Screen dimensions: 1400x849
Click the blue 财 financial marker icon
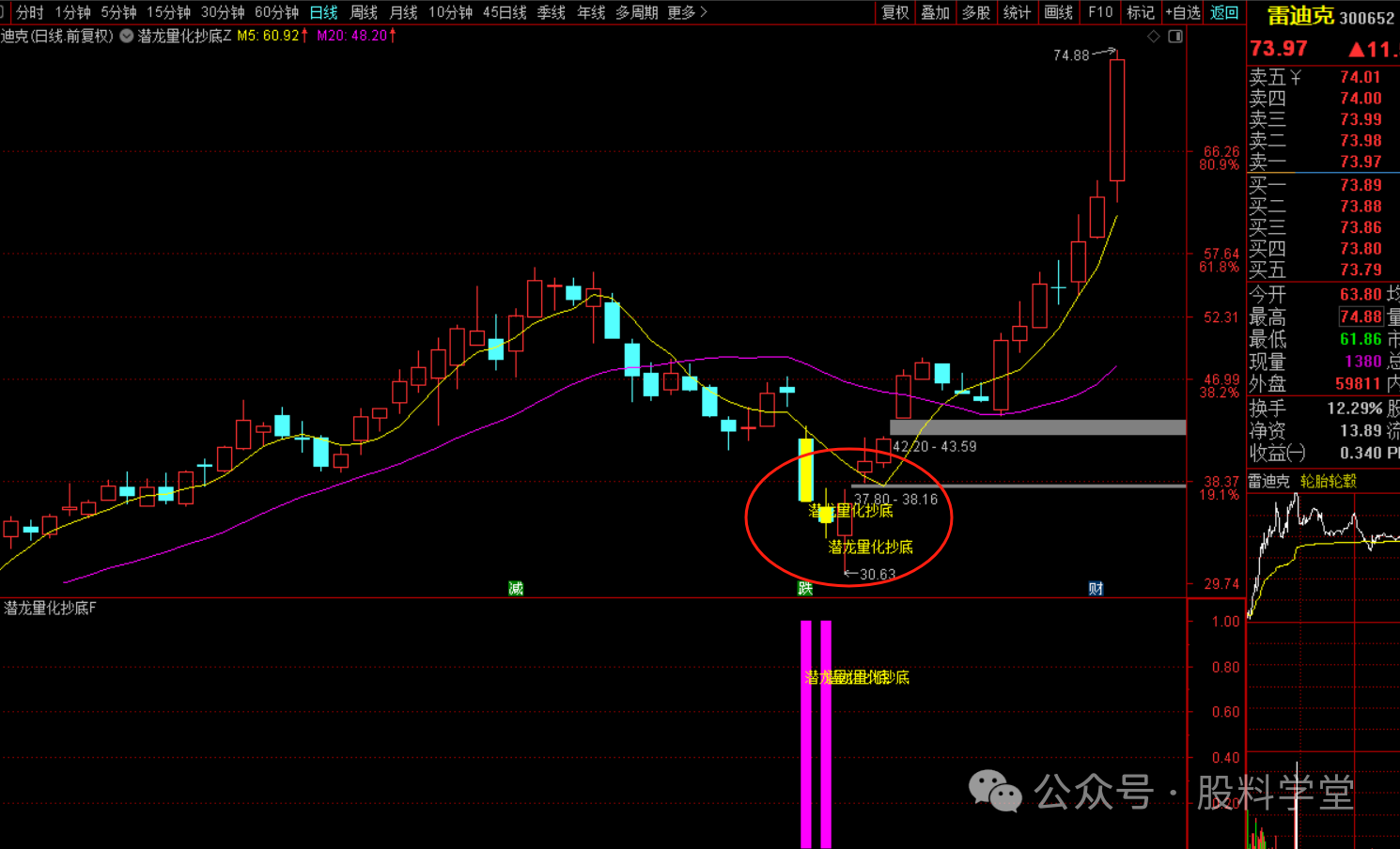pos(1096,588)
